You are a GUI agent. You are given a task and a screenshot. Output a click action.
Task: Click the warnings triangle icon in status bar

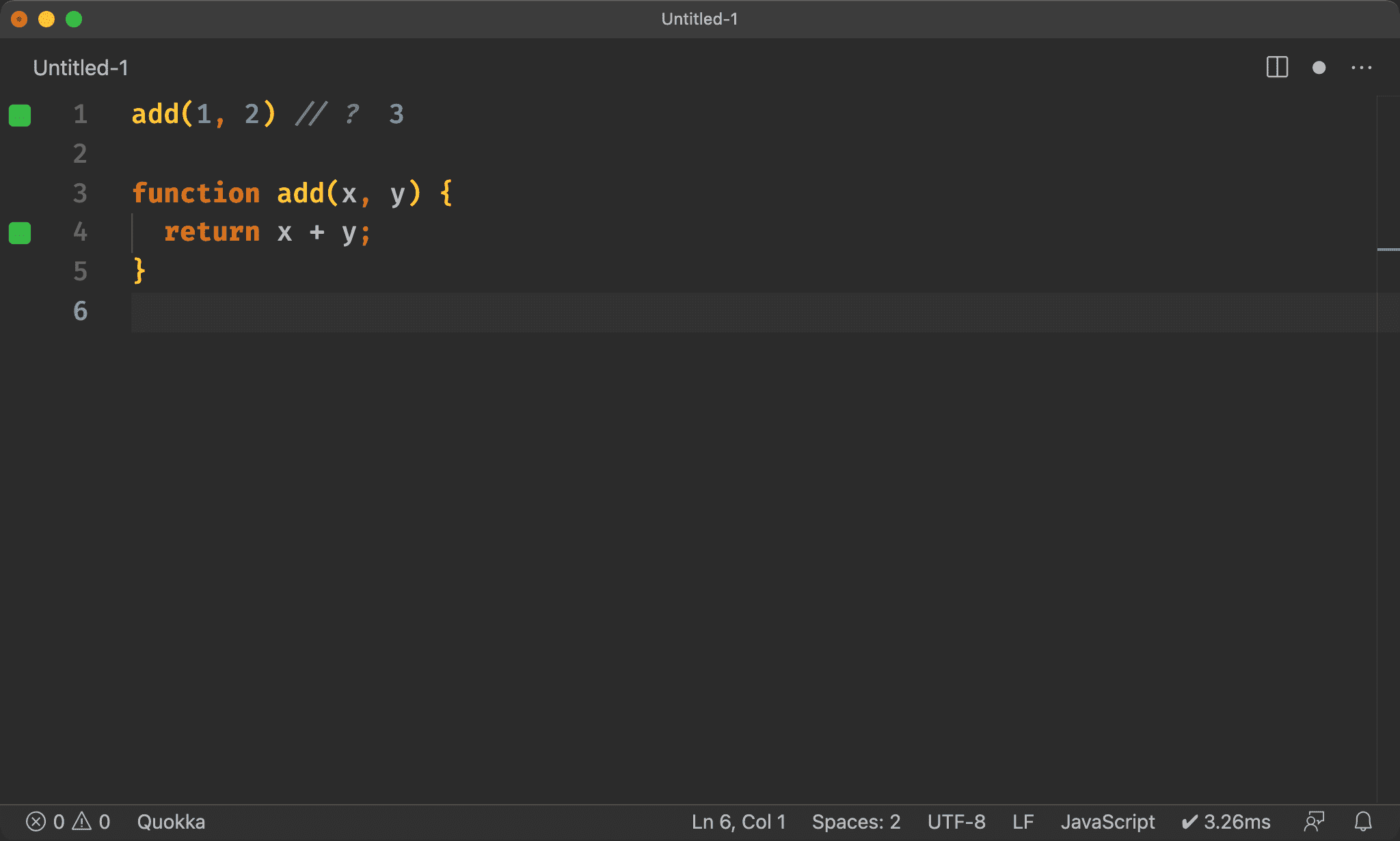tap(82, 821)
